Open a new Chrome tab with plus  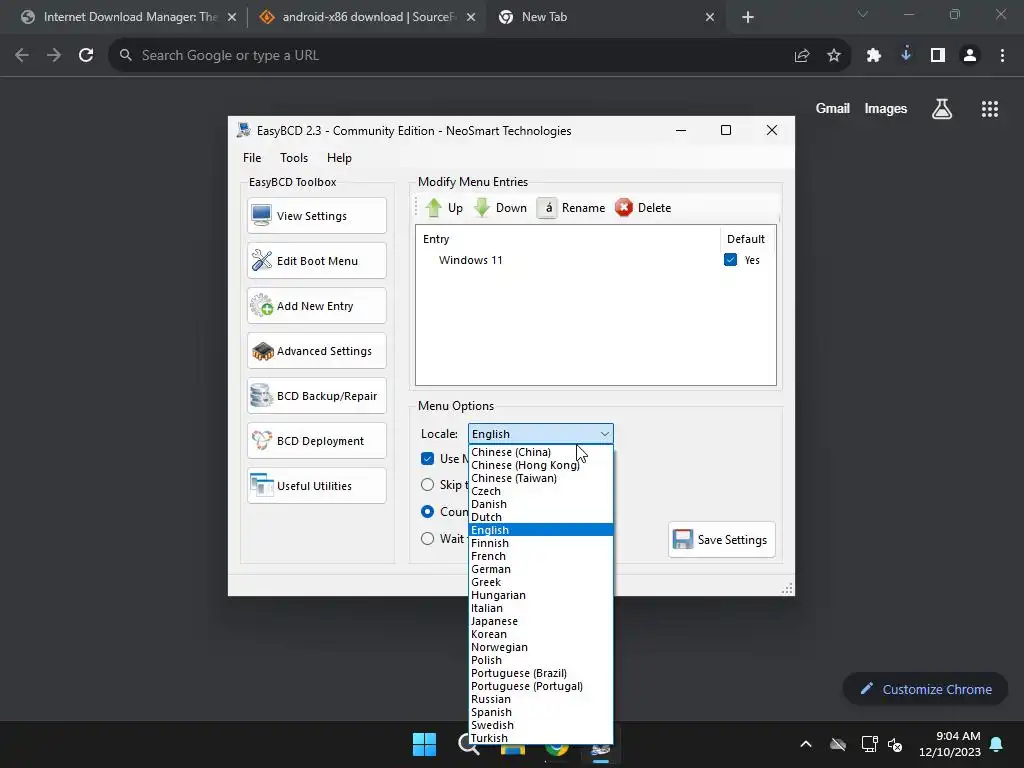pos(748,18)
